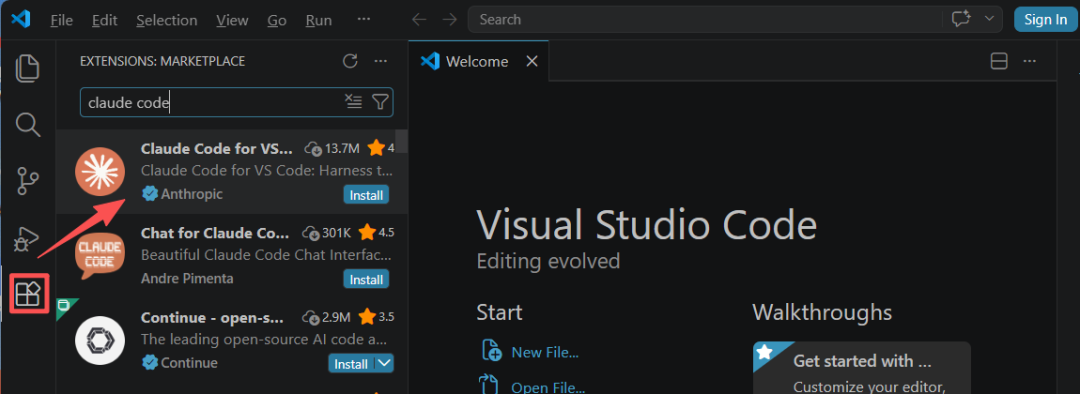Click the 'Continue - open-s...' extension title
The width and height of the screenshot is (1080, 394).
click(212, 318)
